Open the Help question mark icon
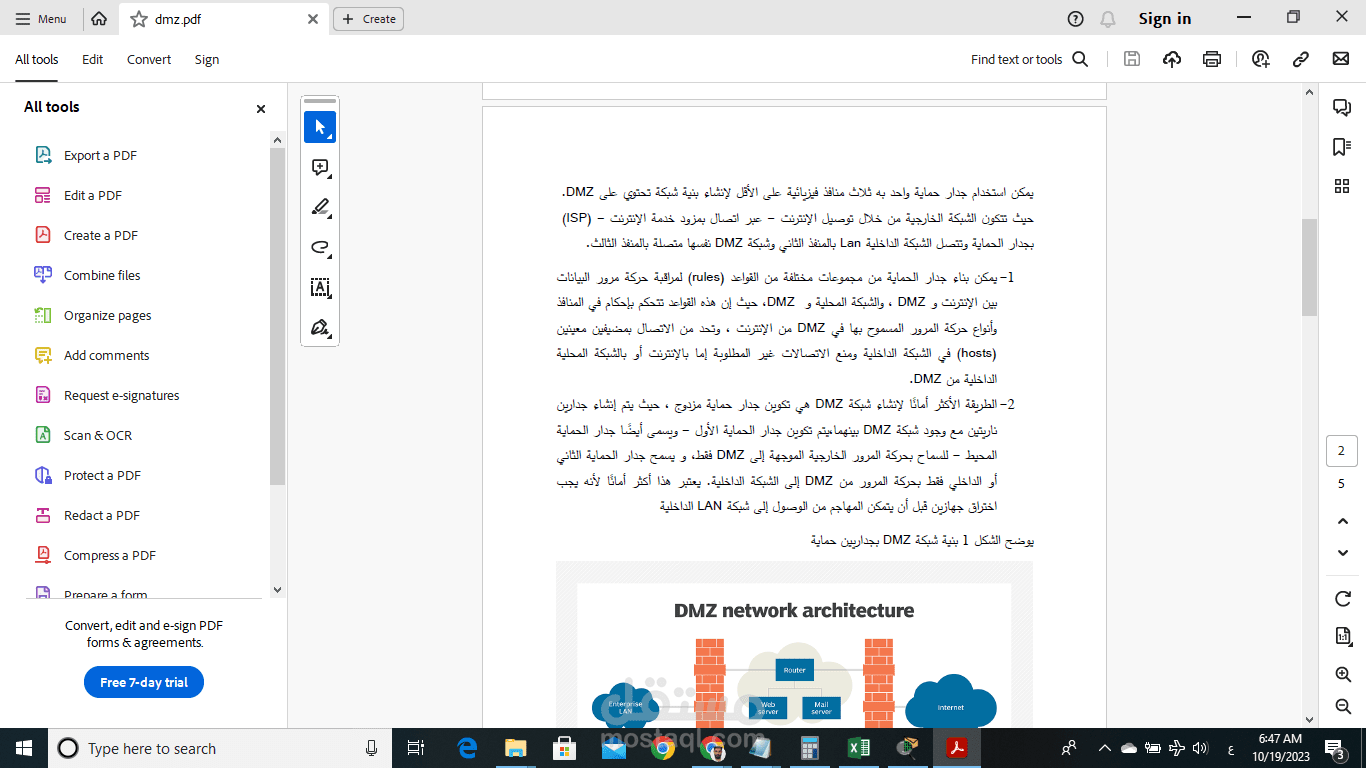Viewport: 1366px width, 768px height. click(1075, 18)
